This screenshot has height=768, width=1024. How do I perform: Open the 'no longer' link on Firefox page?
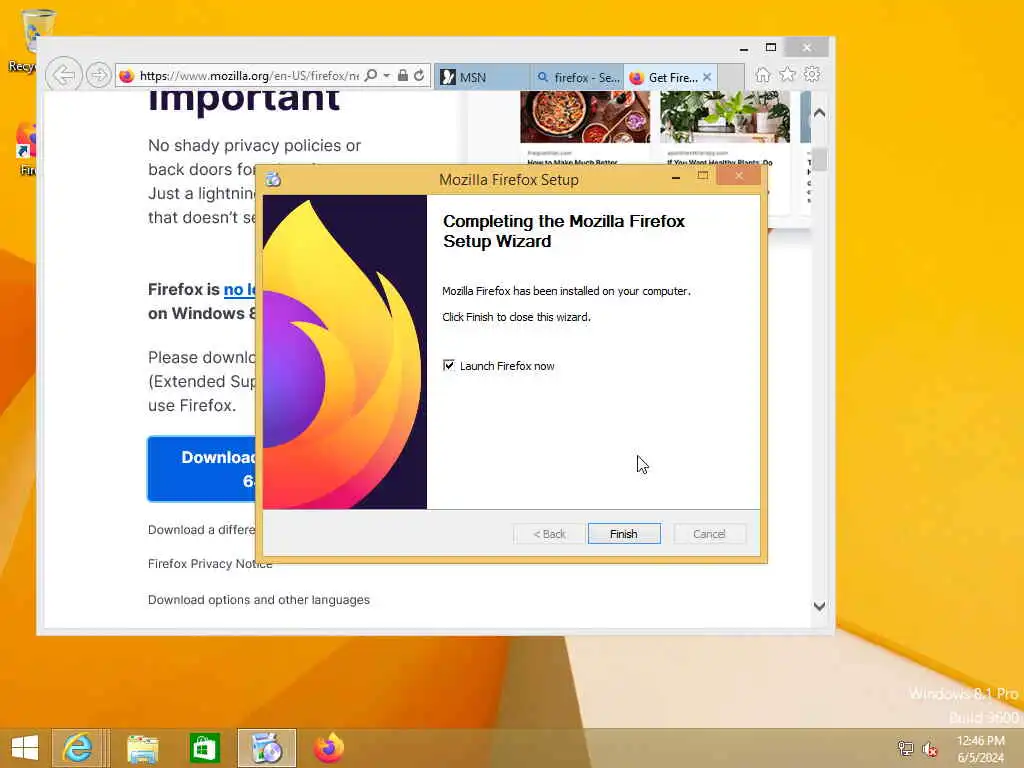pyautogui.click(x=240, y=289)
